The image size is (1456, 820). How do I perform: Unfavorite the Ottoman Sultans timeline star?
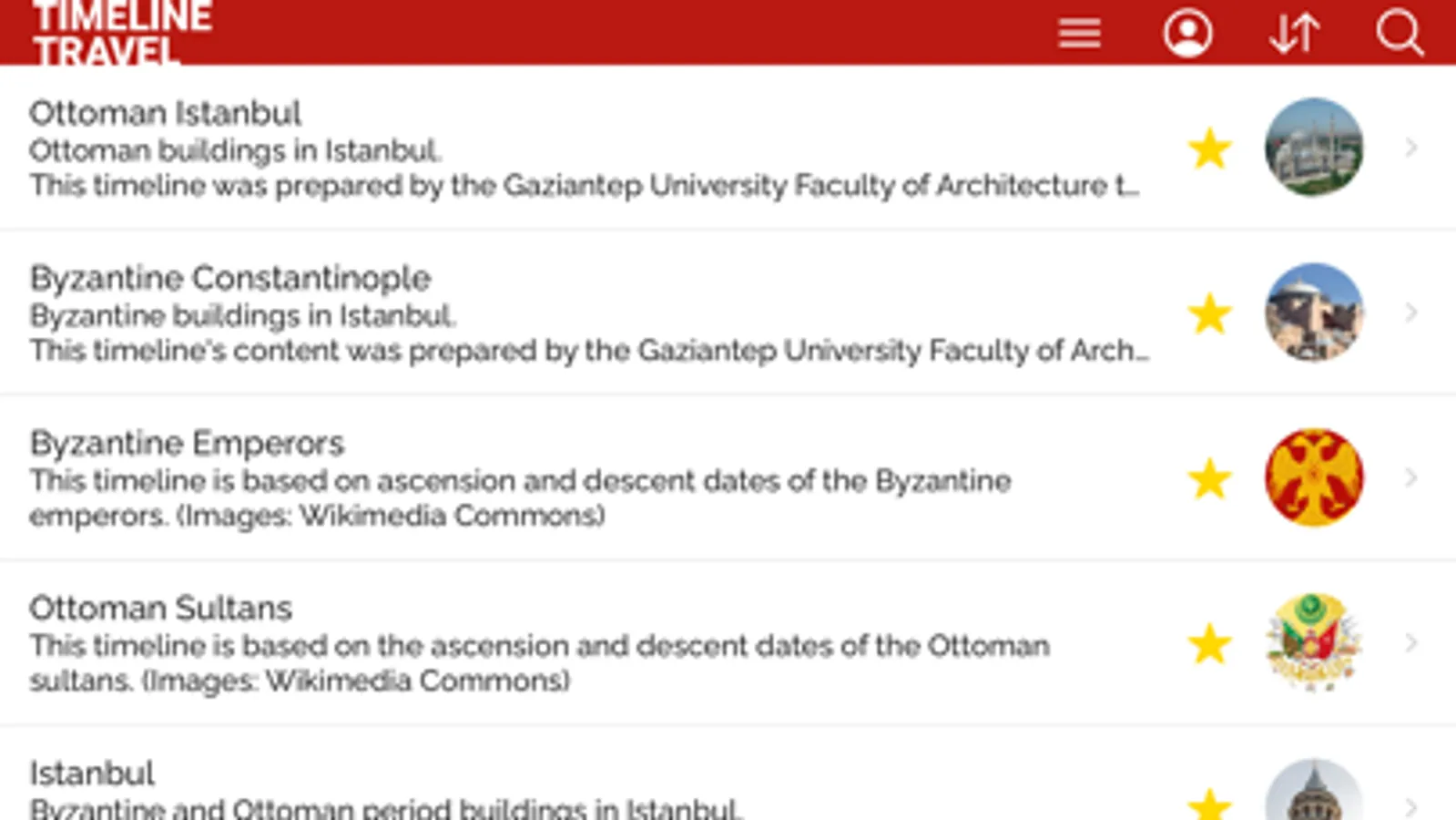[x=1210, y=643]
